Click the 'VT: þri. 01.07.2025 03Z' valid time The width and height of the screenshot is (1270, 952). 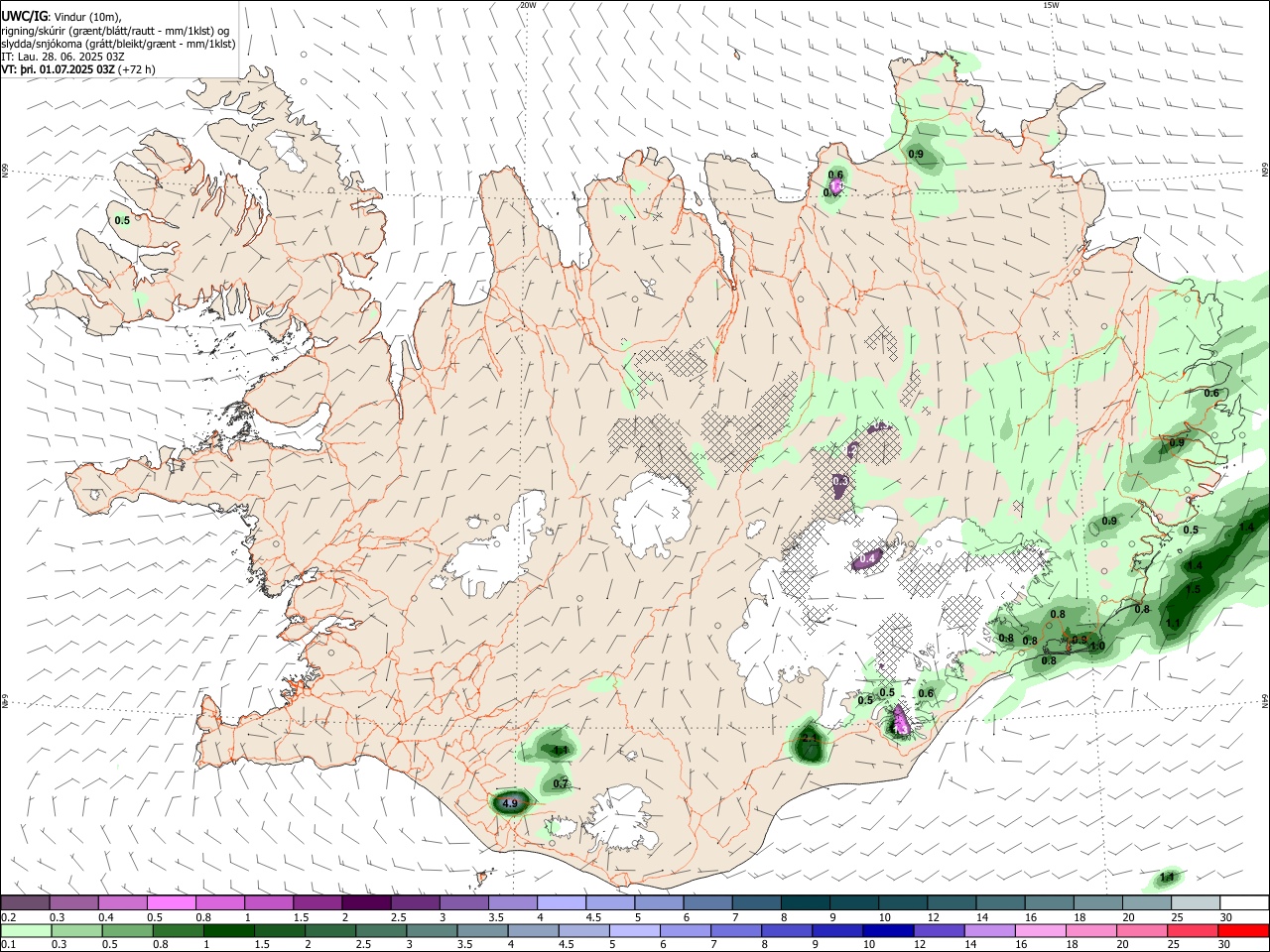[59, 69]
